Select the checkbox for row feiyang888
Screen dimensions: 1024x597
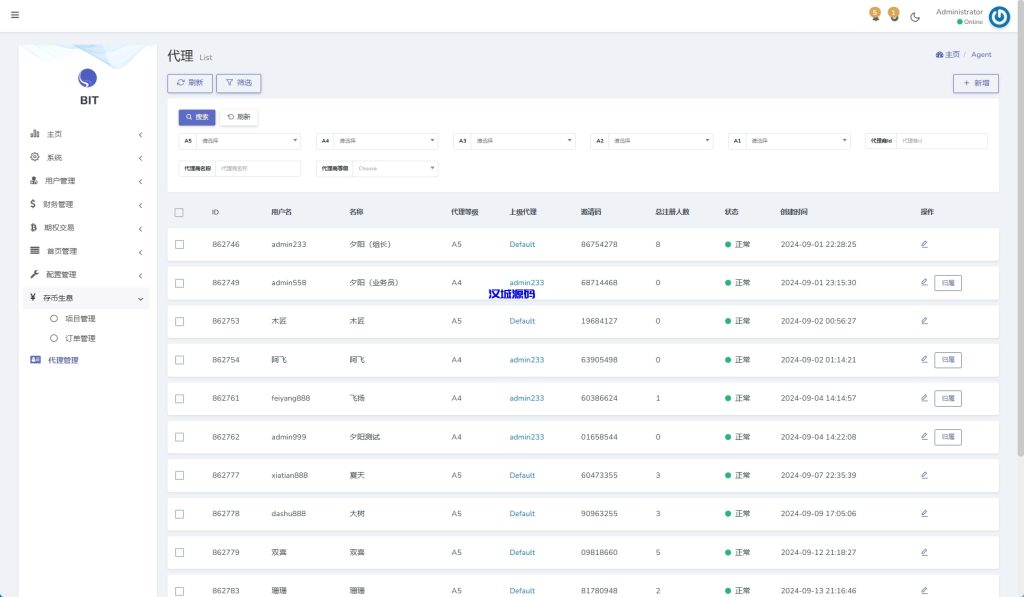pos(179,398)
